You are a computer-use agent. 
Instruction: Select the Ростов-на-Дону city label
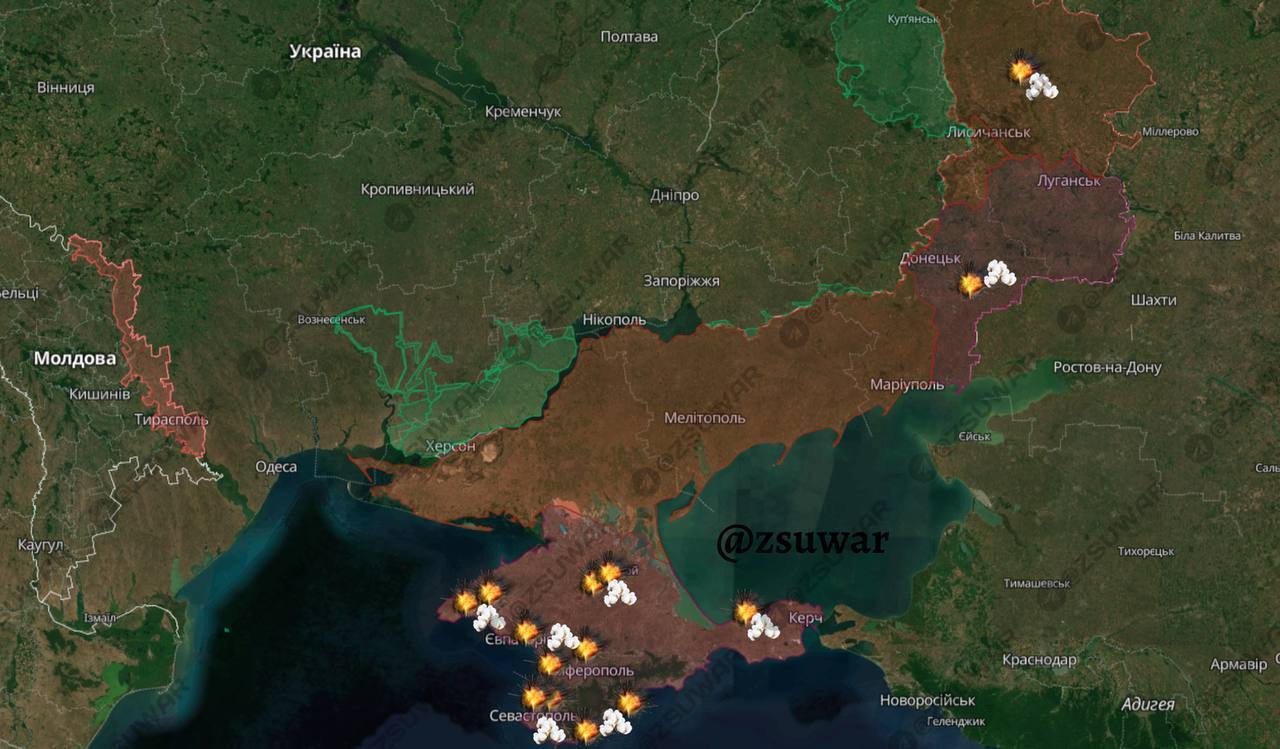1107,367
